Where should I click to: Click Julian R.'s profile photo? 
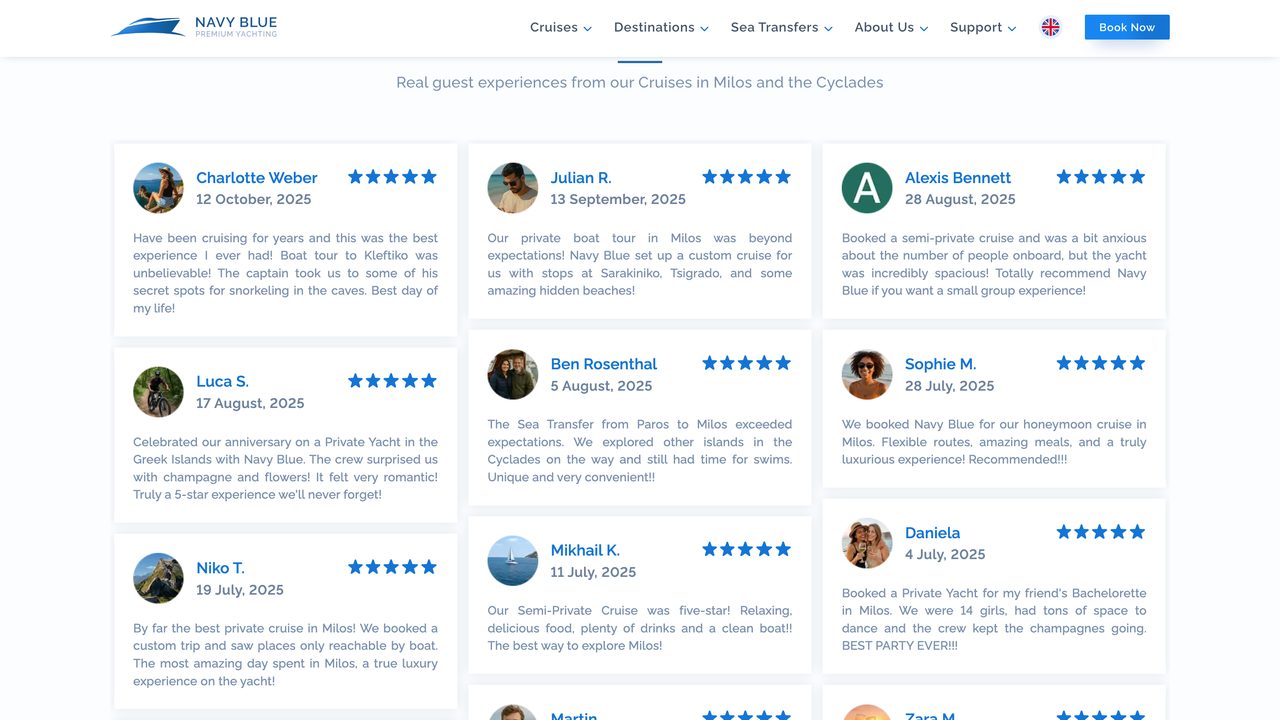click(x=513, y=188)
